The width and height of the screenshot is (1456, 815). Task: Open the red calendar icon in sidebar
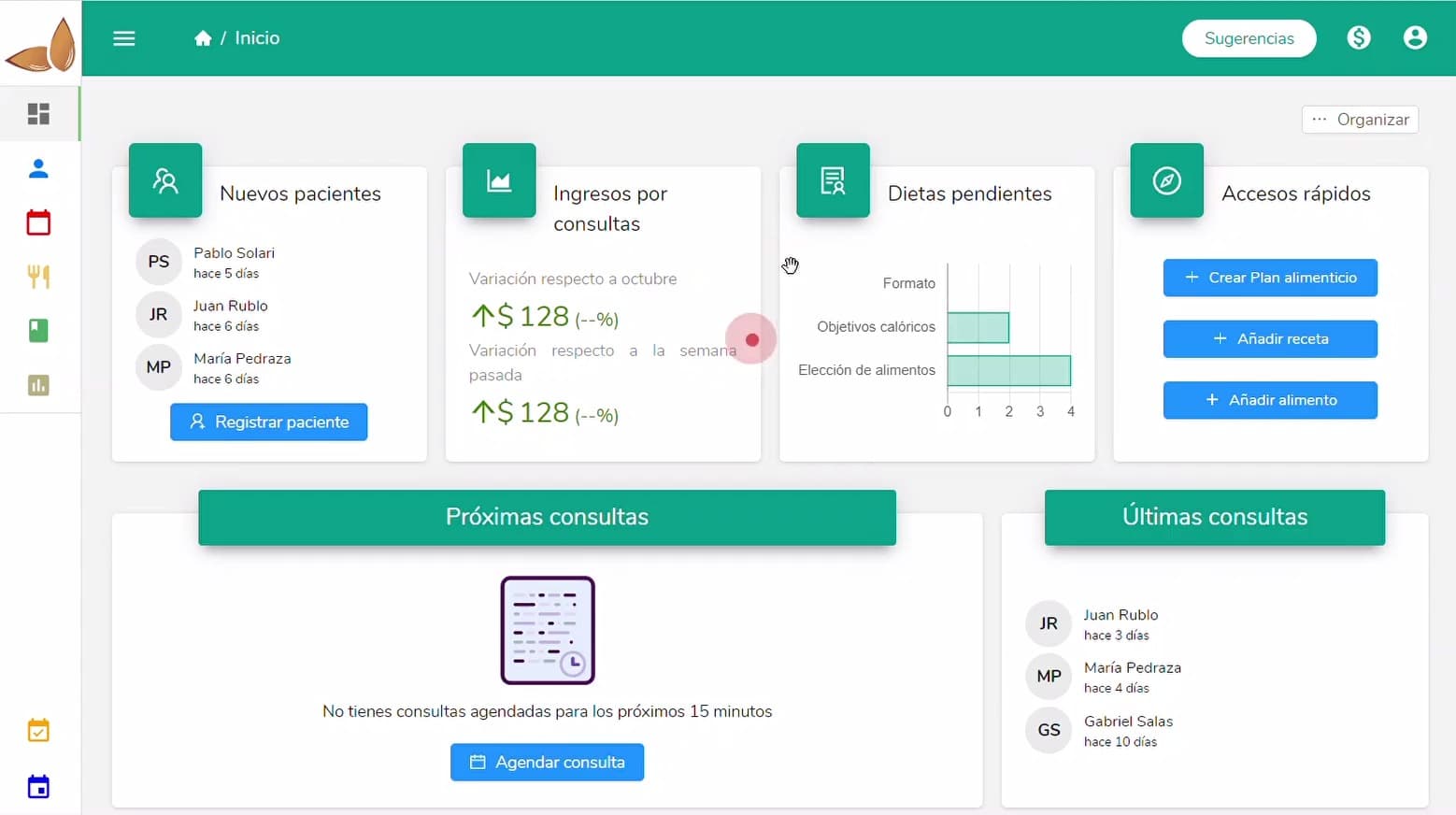pyautogui.click(x=38, y=222)
